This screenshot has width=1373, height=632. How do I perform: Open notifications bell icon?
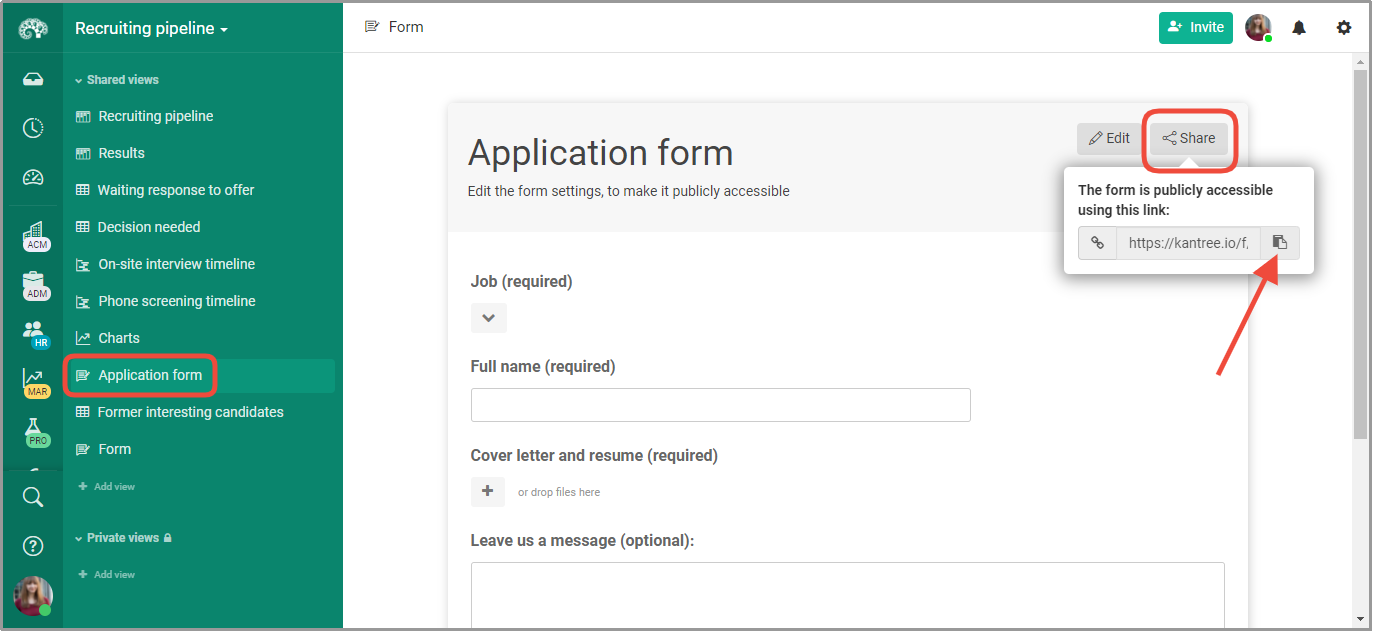pos(1299,28)
